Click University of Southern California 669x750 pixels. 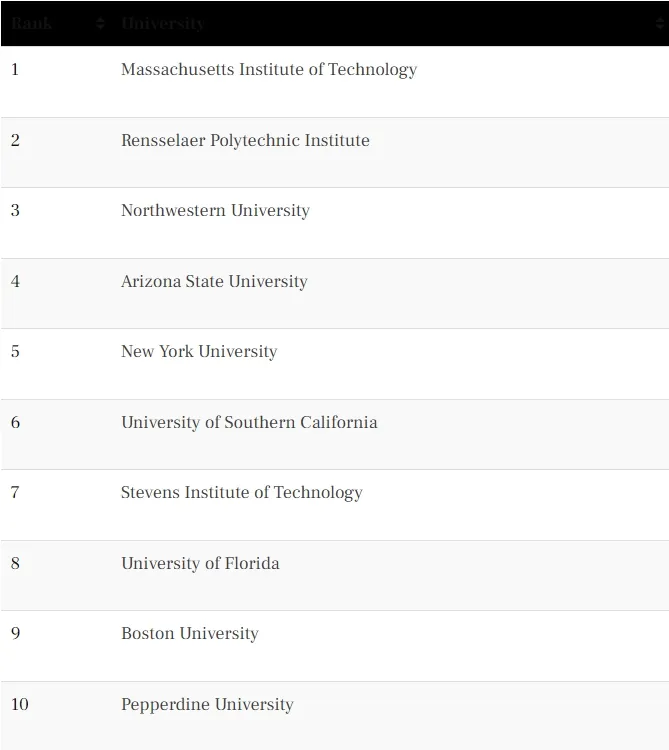[x=249, y=423]
